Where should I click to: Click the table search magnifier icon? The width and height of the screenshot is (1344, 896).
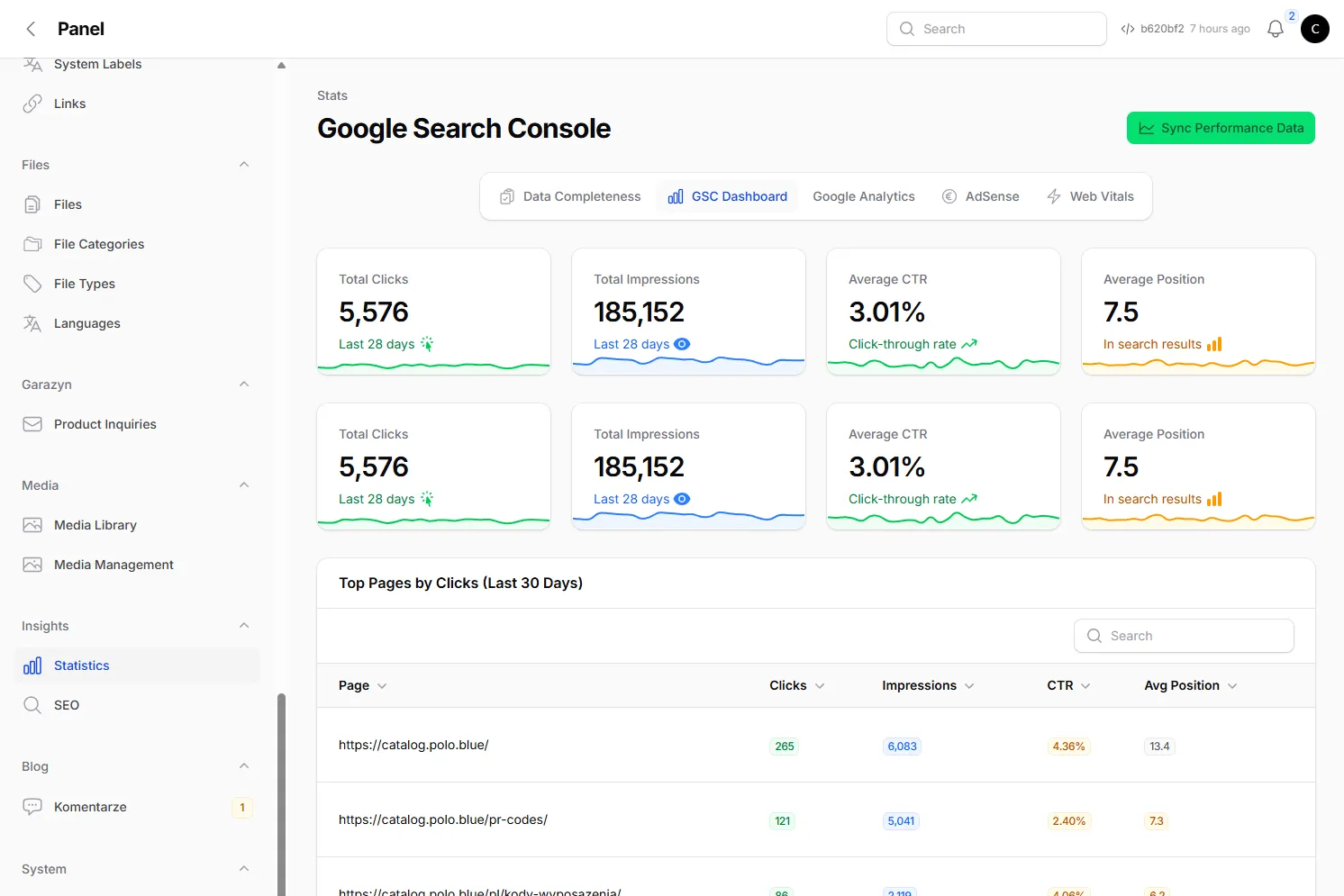[1094, 636]
